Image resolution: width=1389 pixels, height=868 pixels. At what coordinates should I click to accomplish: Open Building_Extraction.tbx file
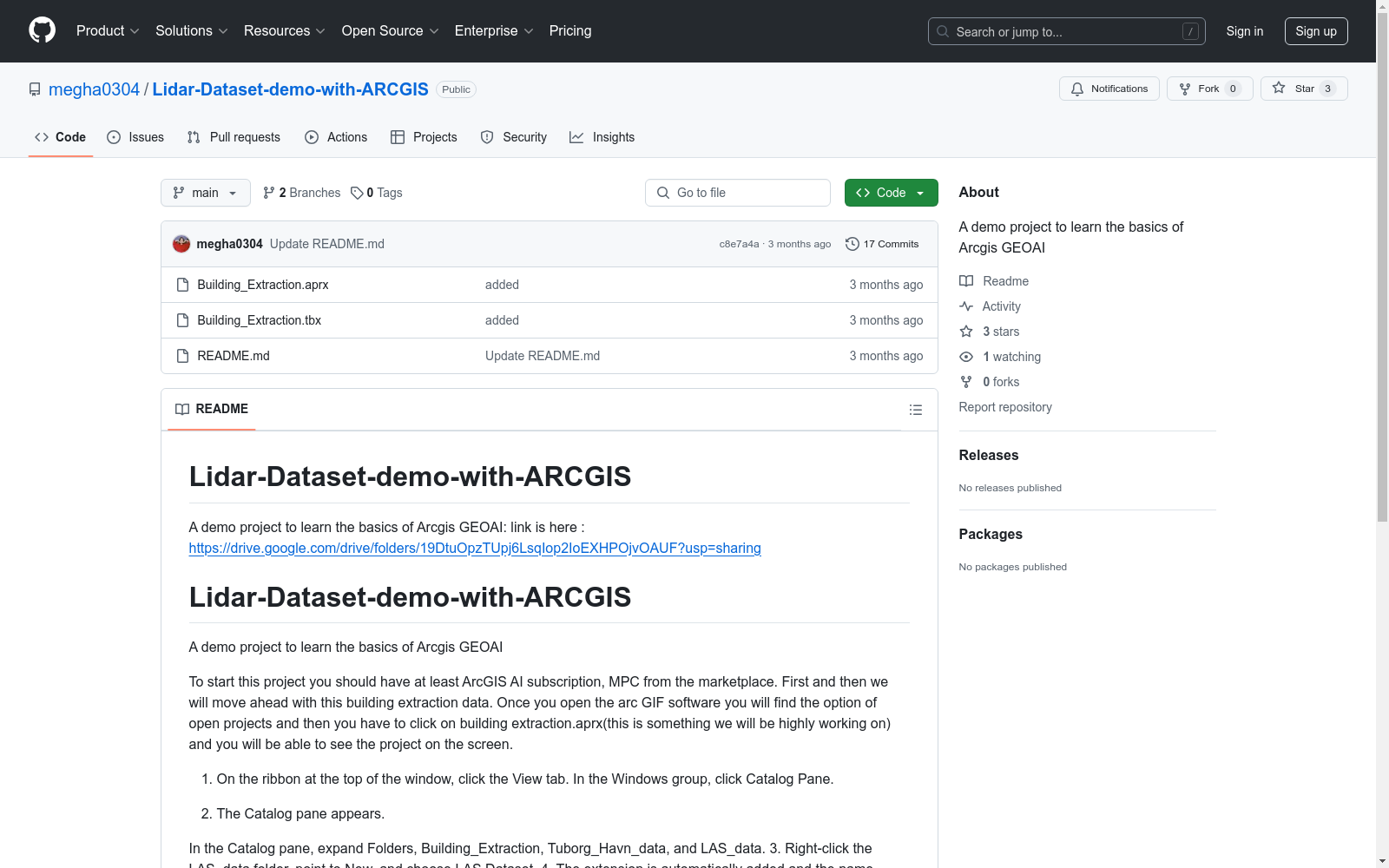[260, 320]
